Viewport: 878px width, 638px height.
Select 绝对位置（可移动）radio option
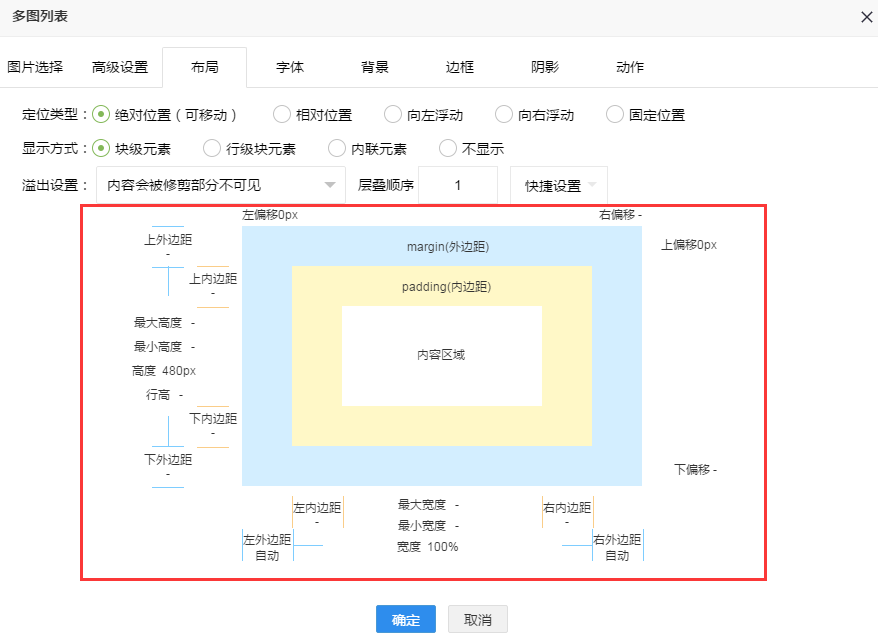tap(101, 115)
